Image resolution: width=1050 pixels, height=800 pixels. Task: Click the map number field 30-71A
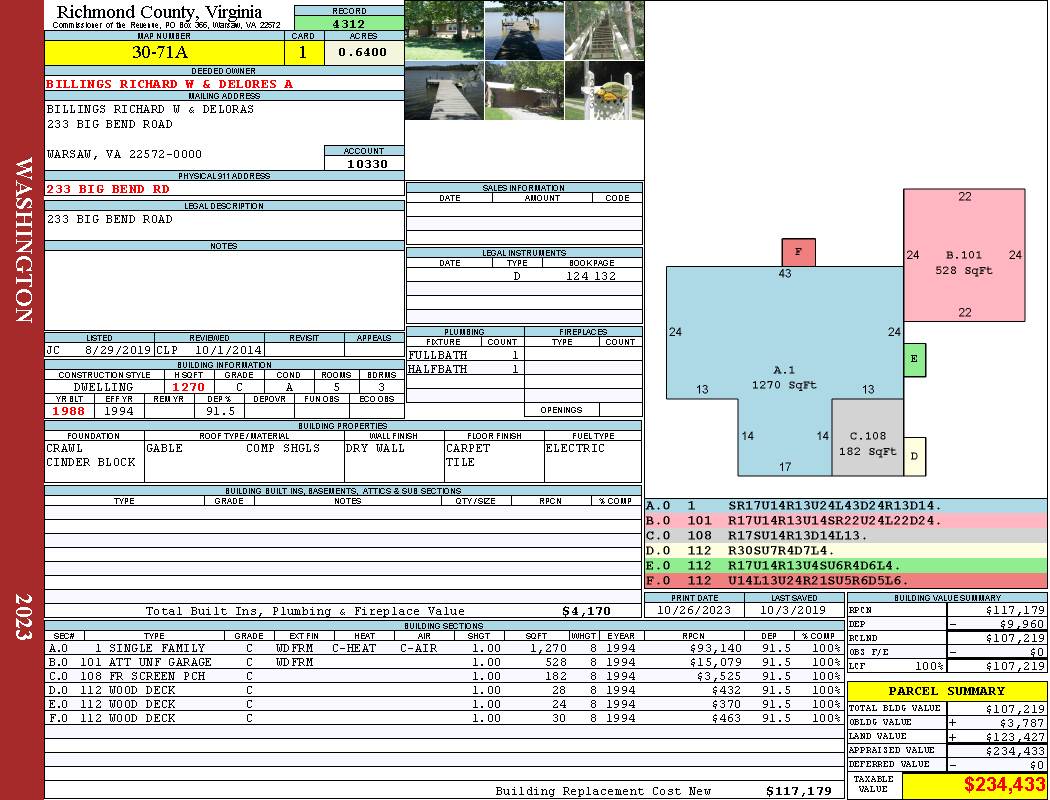click(x=164, y=52)
